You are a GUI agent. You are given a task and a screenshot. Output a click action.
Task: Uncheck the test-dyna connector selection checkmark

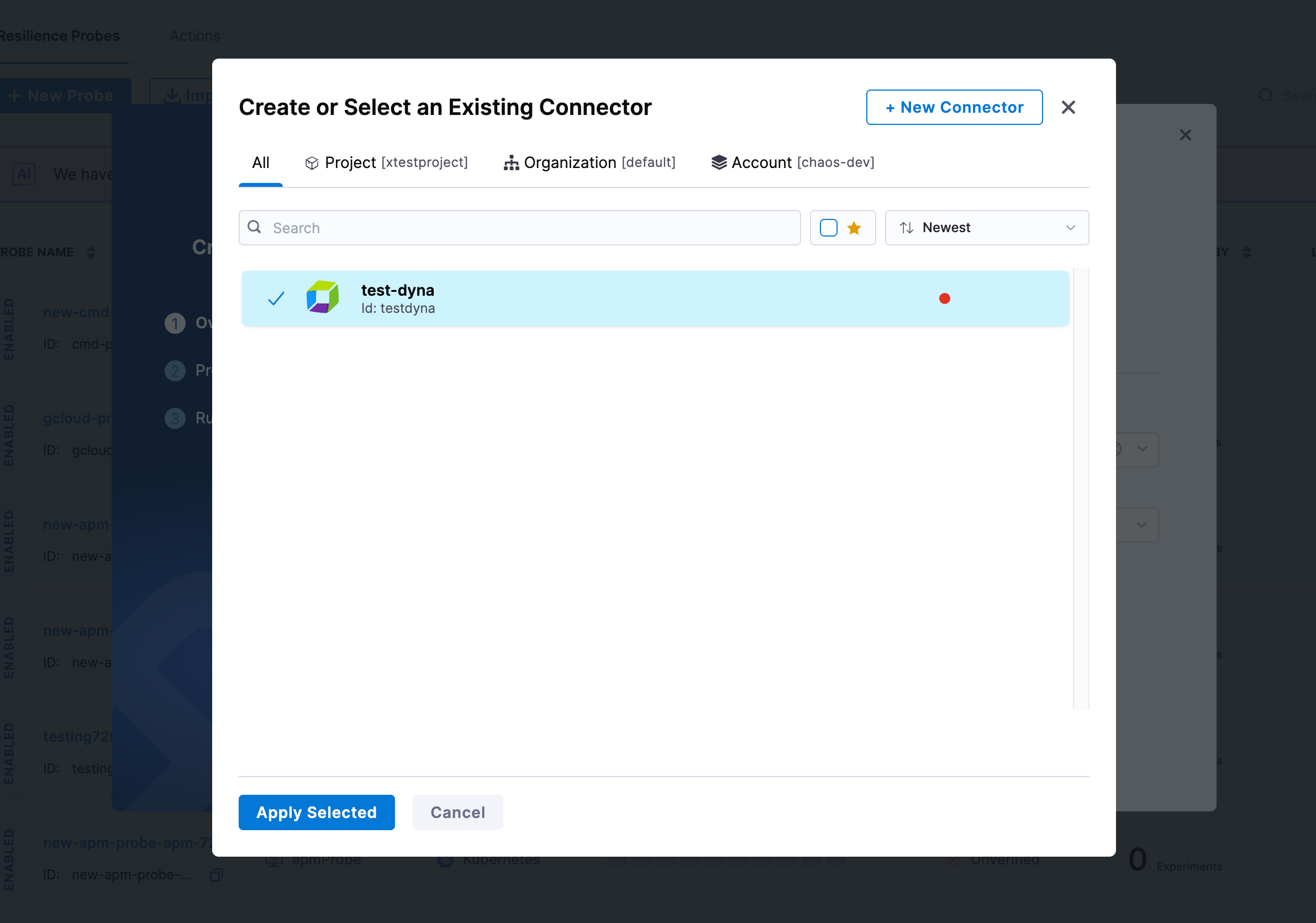point(276,298)
